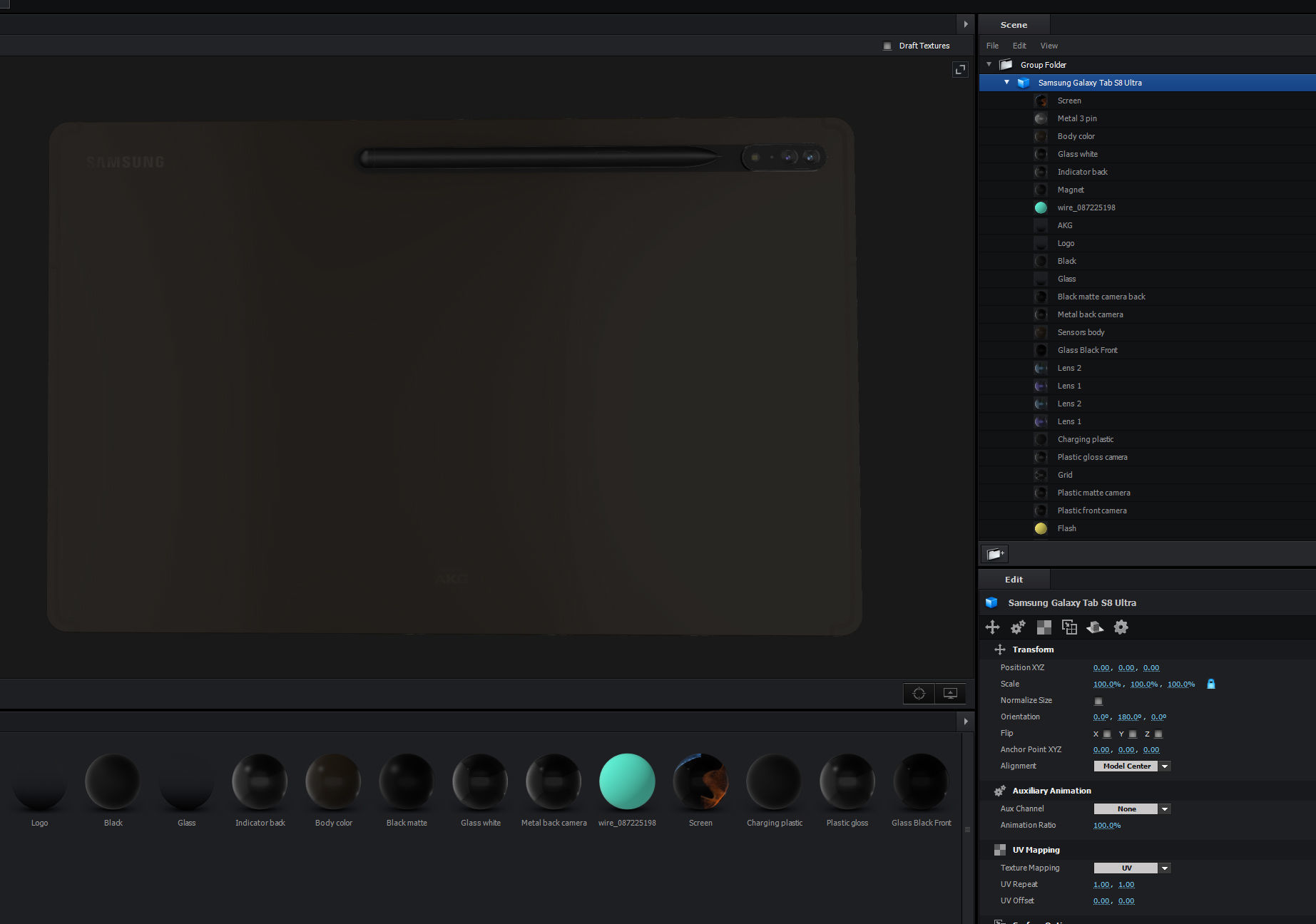Click the material icon beside Grid
Screen dimensions: 1316x924
click(1041, 475)
